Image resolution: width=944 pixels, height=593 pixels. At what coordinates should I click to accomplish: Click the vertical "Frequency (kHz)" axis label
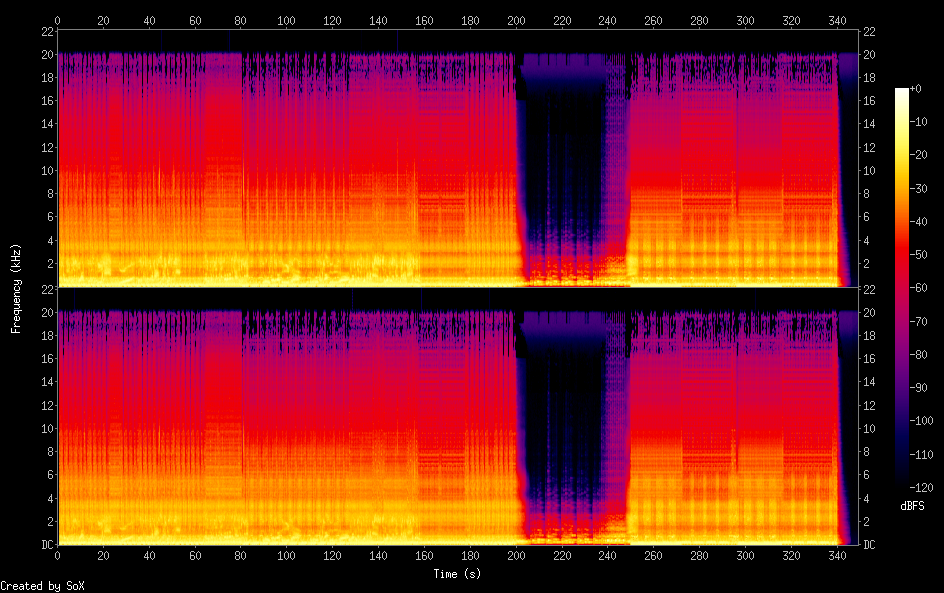pyautogui.click(x=16, y=288)
